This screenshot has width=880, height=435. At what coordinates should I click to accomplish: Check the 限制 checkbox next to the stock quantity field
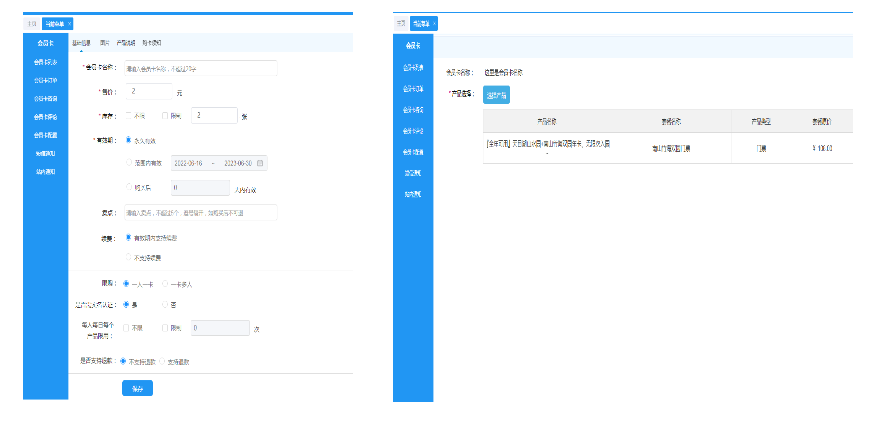coord(165,116)
